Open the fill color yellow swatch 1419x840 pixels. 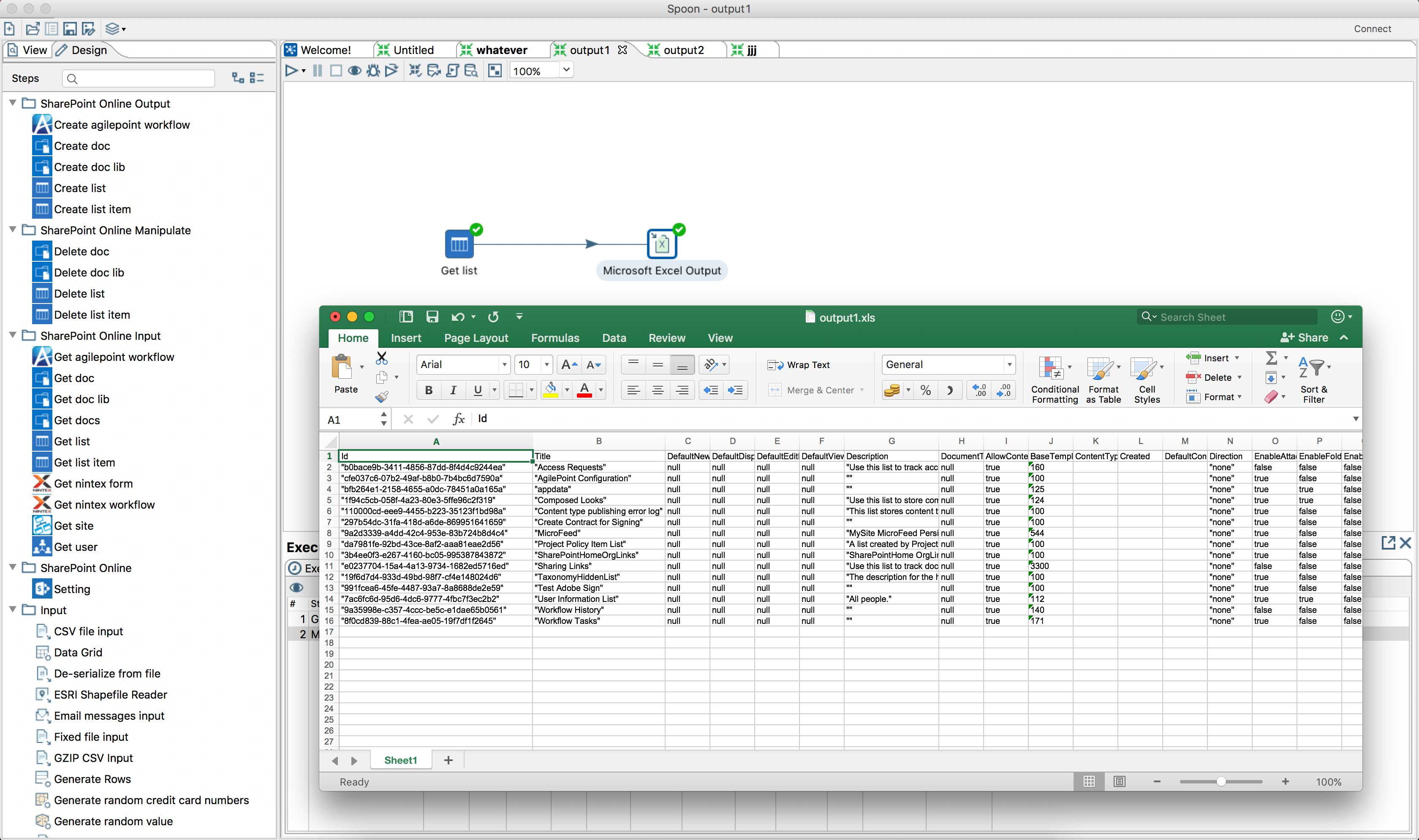click(550, 390)
